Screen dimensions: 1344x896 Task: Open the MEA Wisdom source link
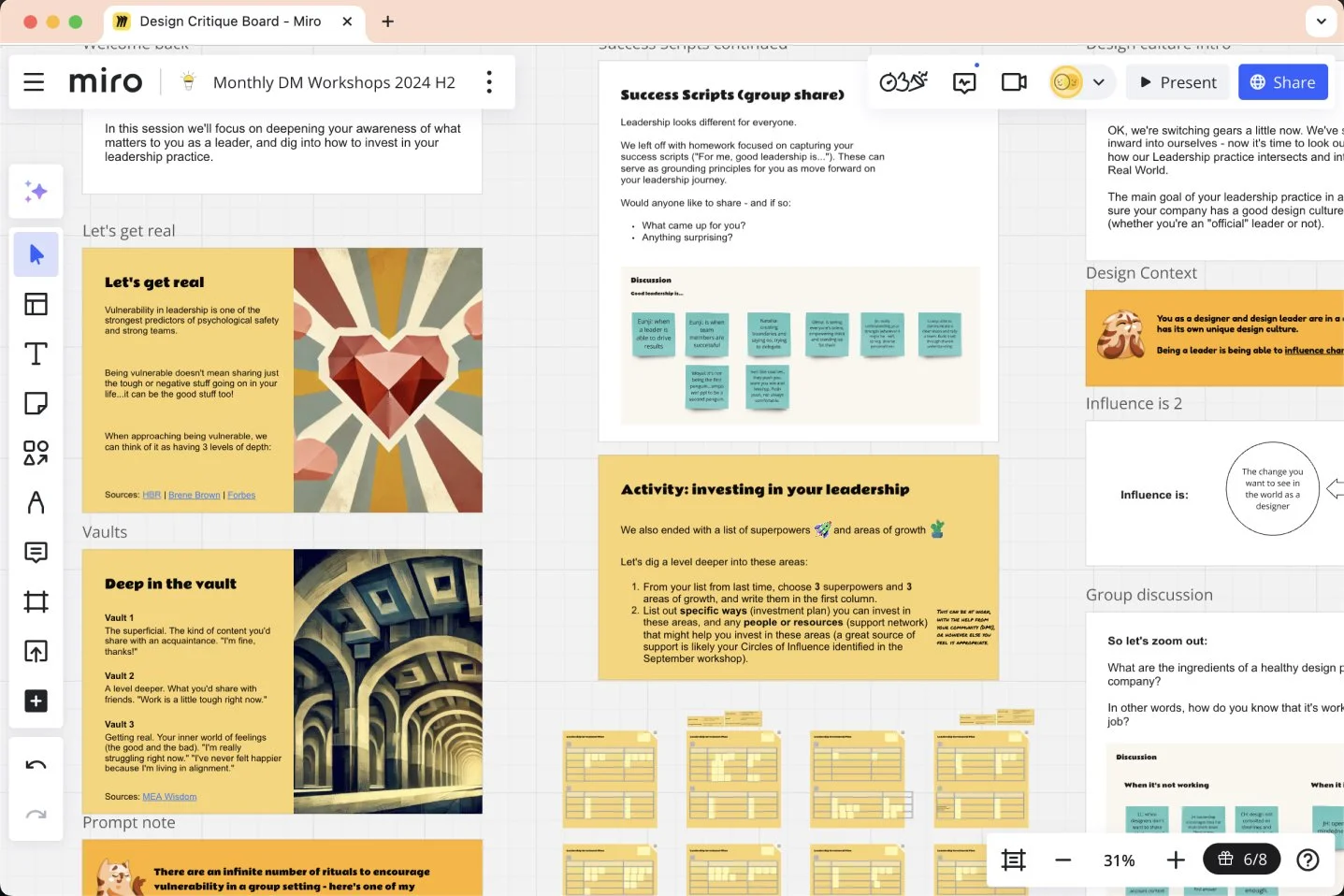pos(169,797)
